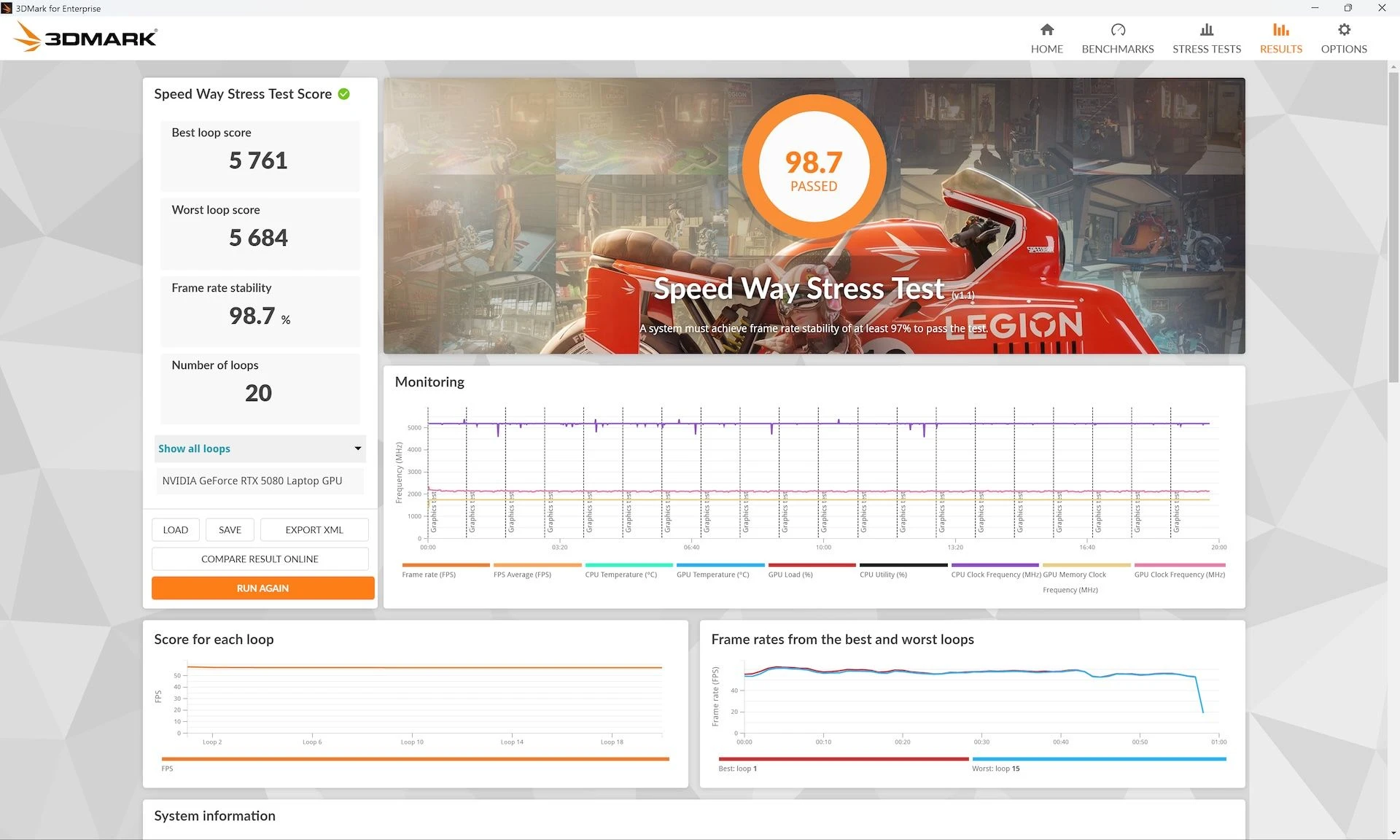Open the HOME tab
Image resolution: width=1400 pixels, height=840 pixels.
click(x=1046, y=39)
